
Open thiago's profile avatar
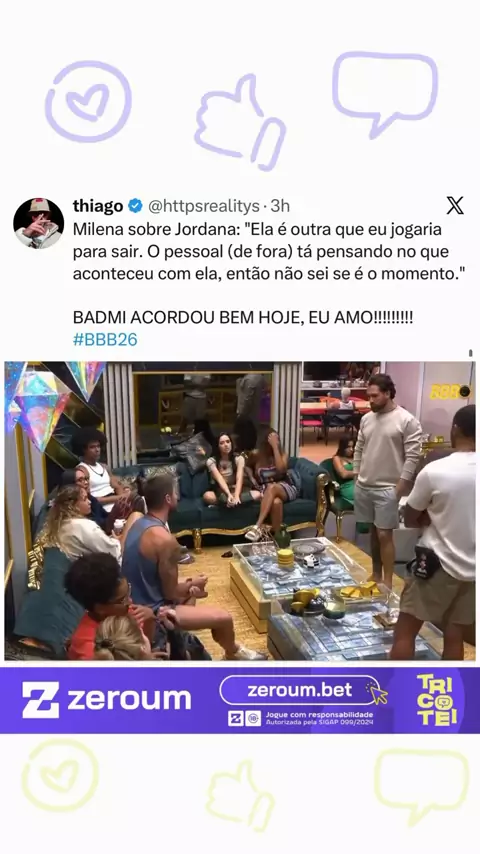click(x=38, y=223)
